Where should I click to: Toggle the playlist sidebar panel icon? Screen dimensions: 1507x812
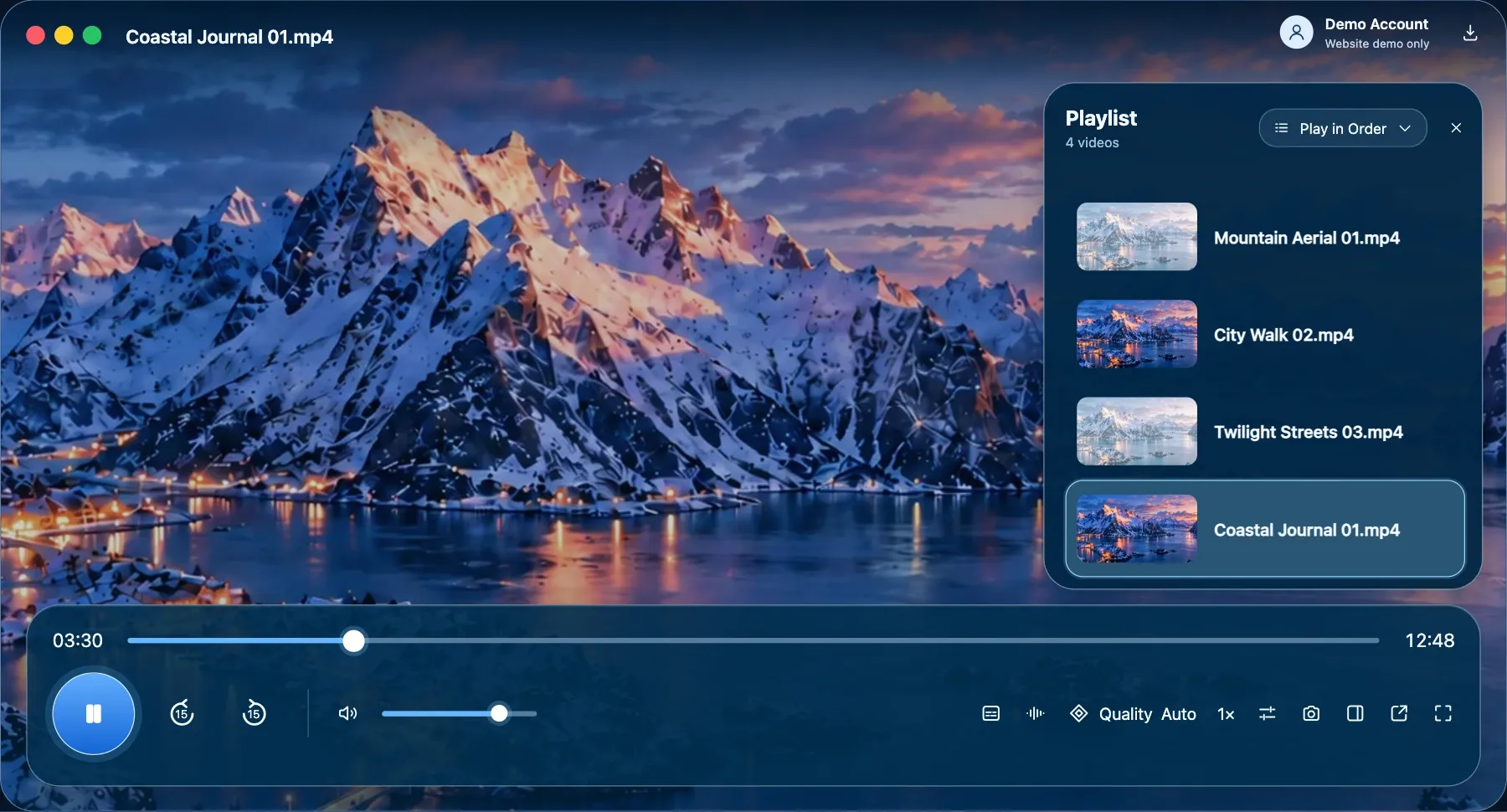point(1355,713)
